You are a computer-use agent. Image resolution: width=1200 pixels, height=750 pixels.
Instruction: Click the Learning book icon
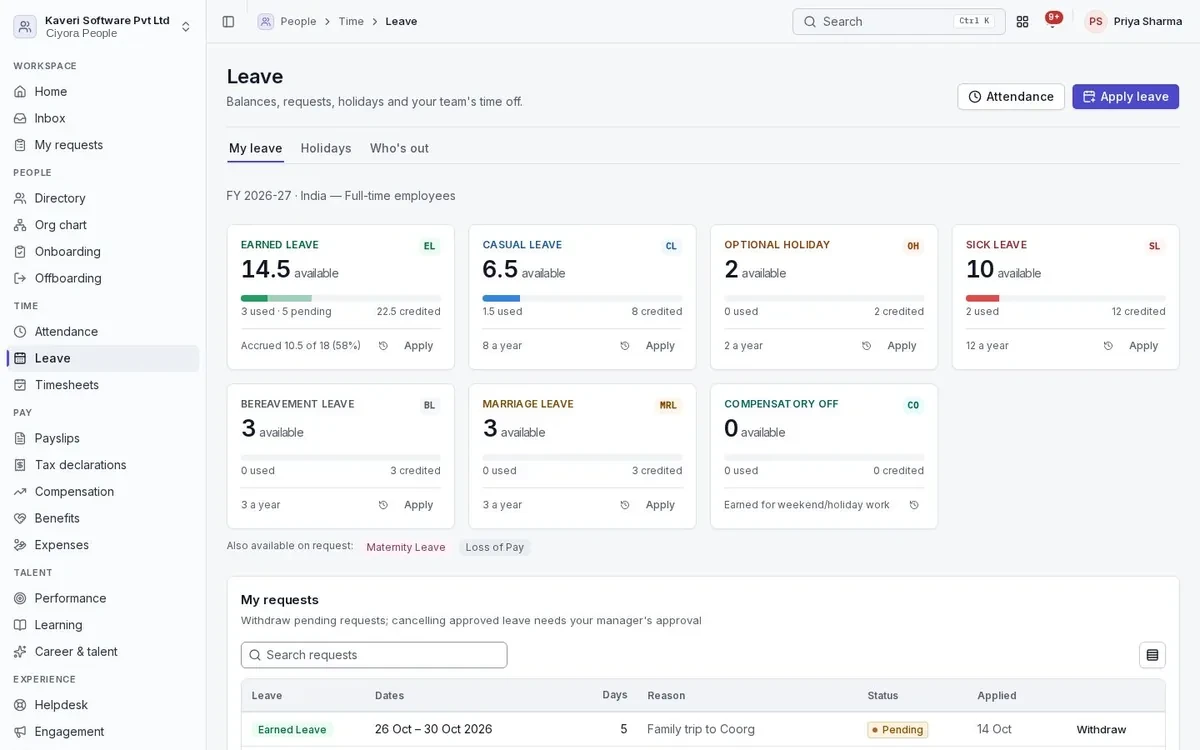[20, 625]
